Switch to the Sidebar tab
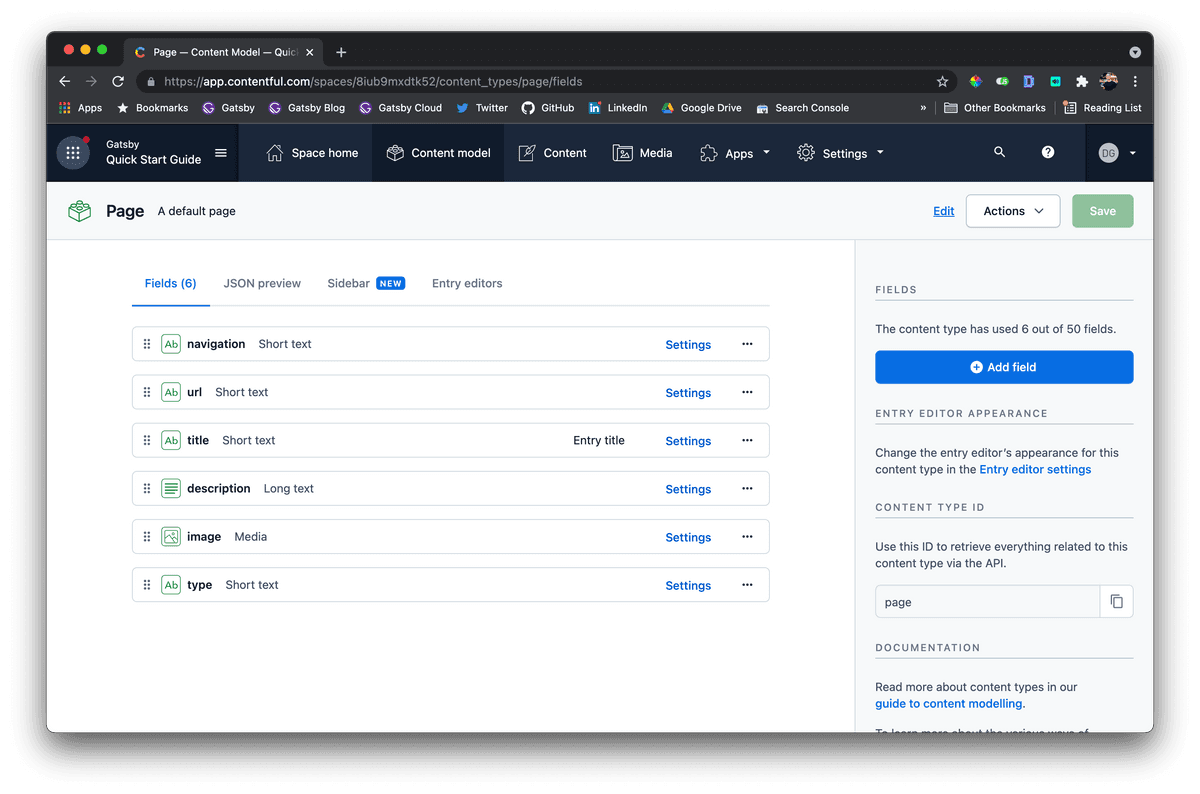Viewport: 1200px width, 794px height. 347,283
